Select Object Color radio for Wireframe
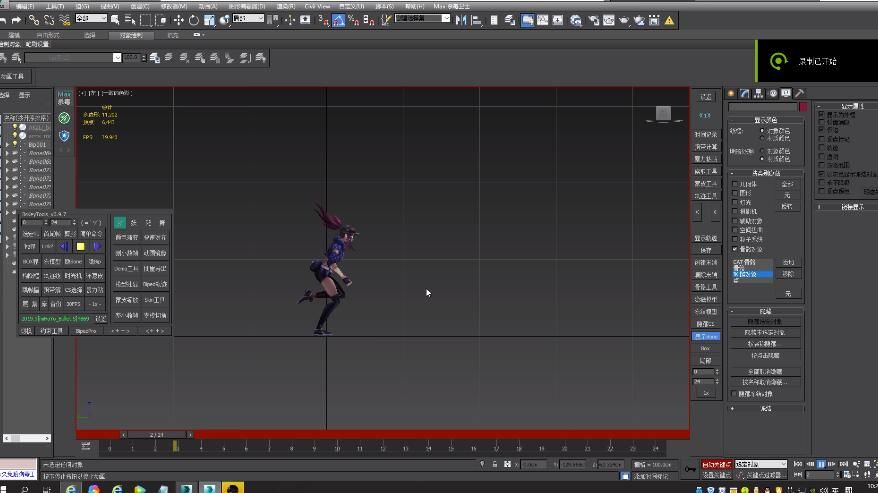 [x=762, y=131]
